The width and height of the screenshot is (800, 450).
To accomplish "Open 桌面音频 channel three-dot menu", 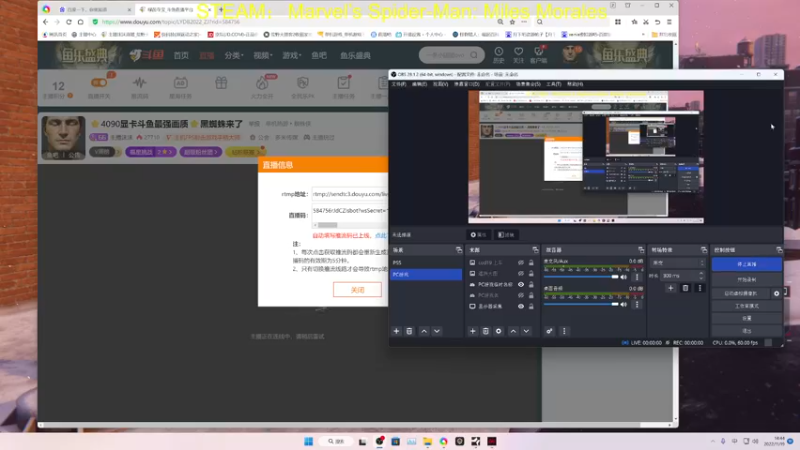I will tap(637, 304).
